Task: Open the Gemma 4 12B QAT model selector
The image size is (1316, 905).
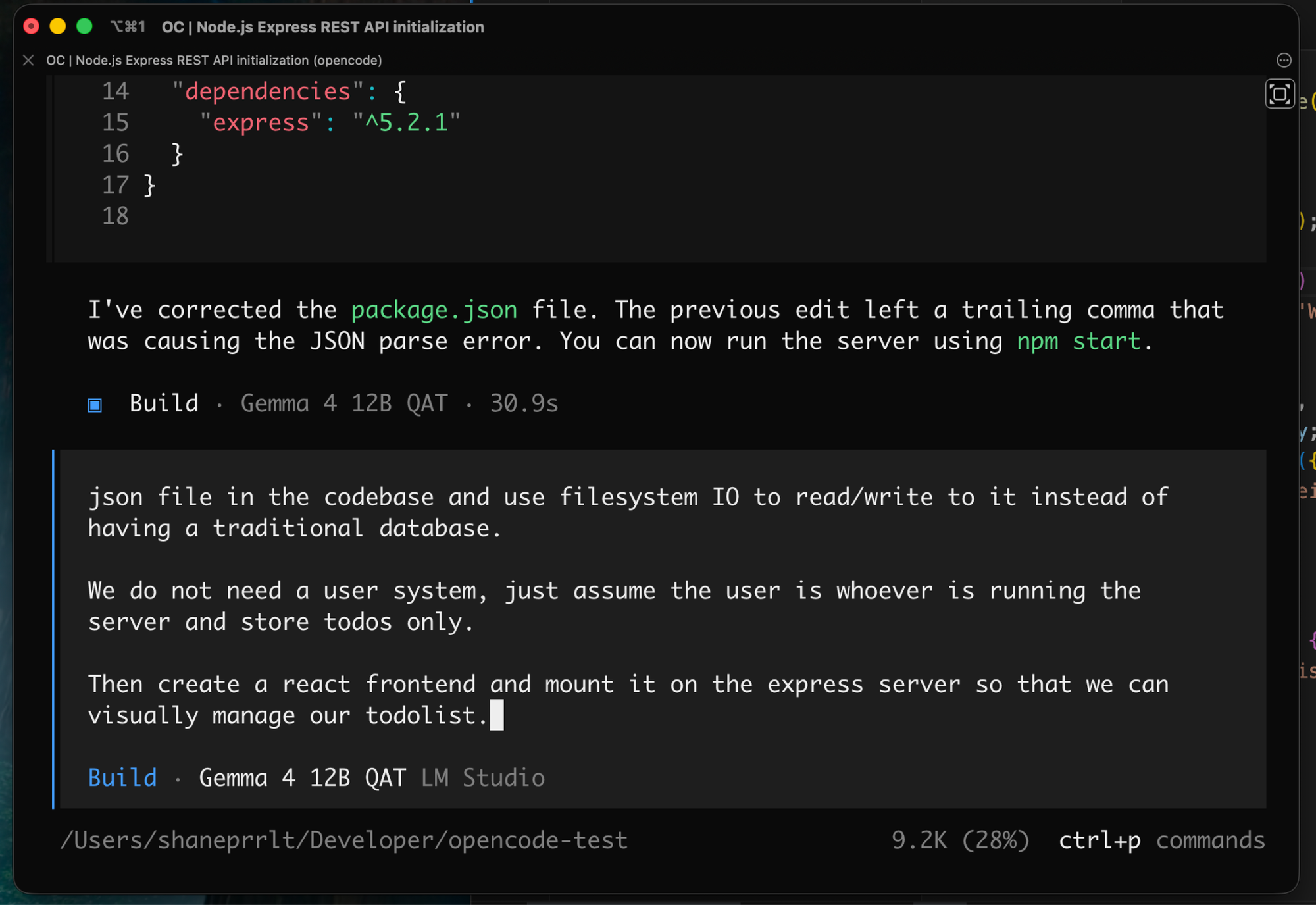Action: [x=302, y=778]
